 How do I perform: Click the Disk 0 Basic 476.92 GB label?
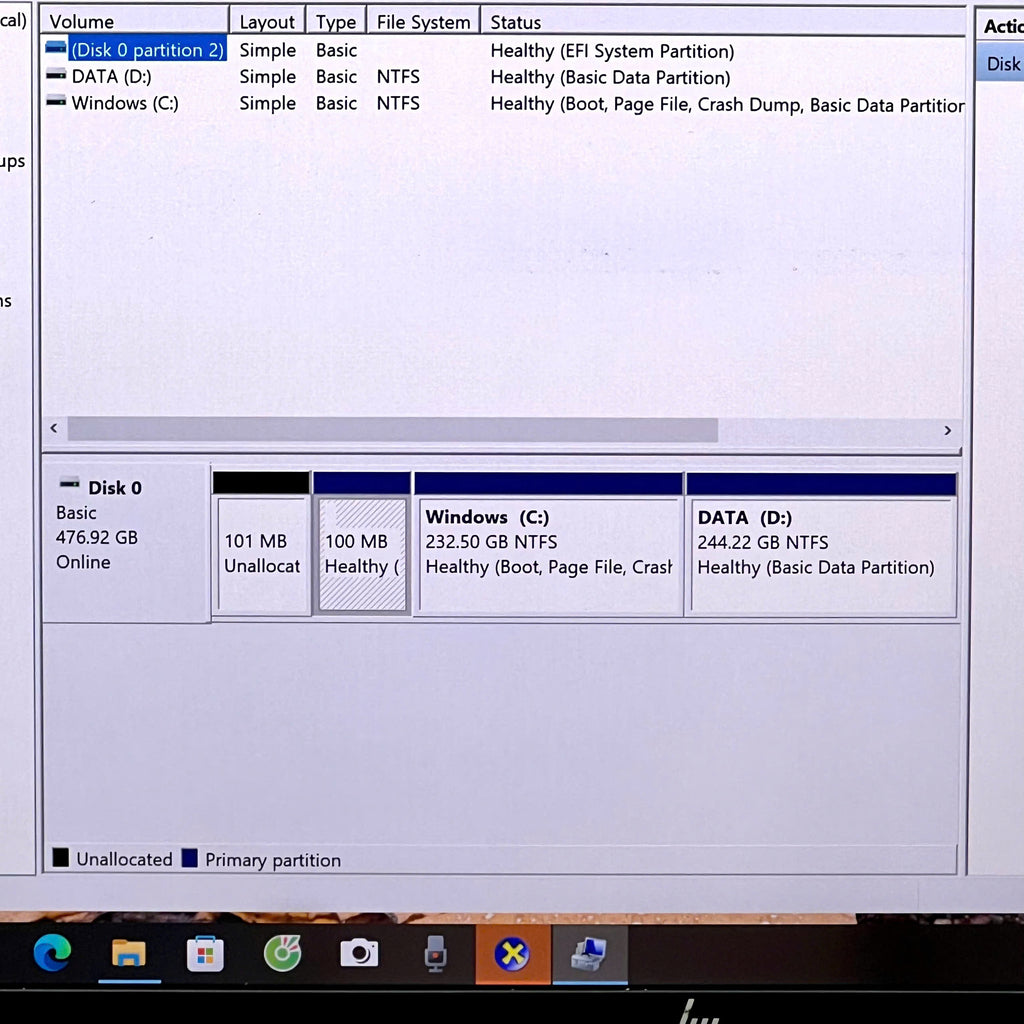[127, 542]
